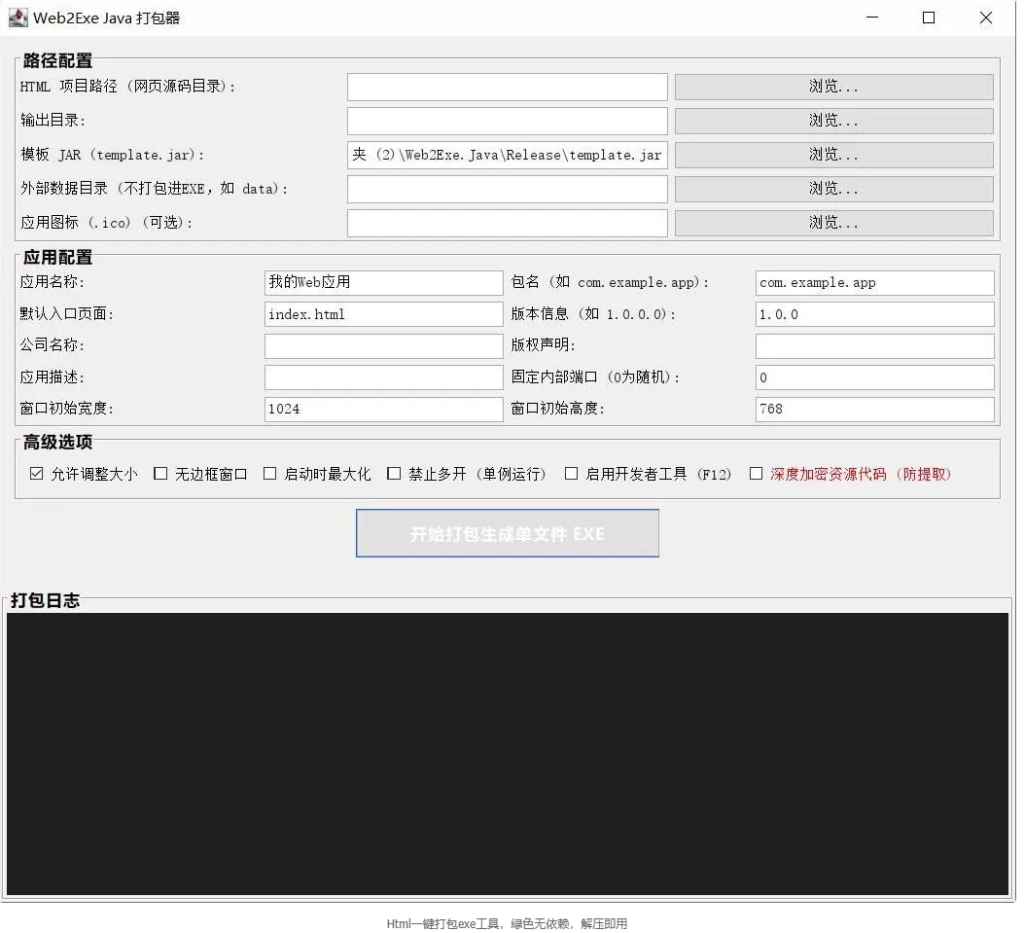1024x933 pixels.
Task: Click the 应用图标 (.ico)（可选）label
Action: point(106,223)
